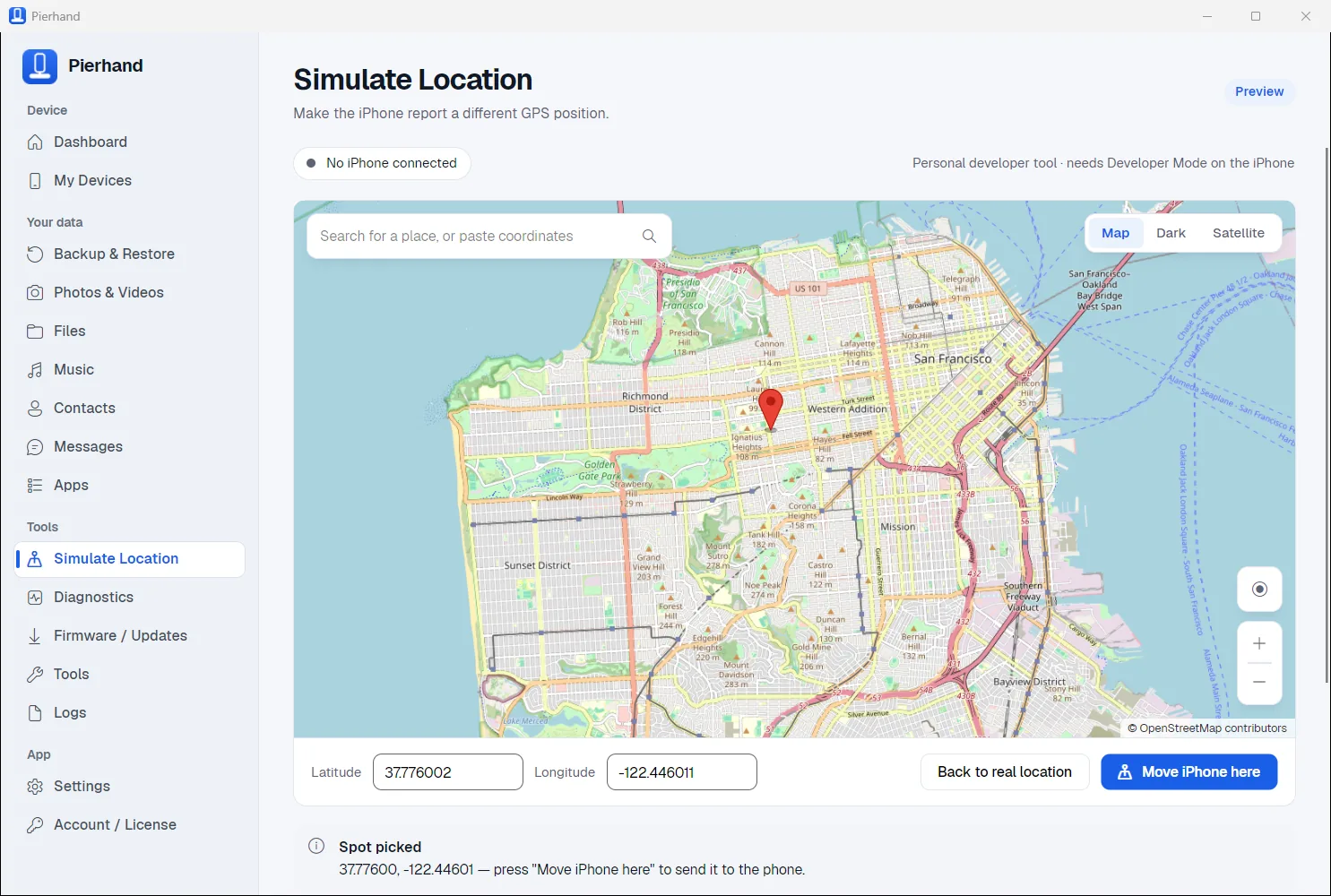Click the Diagnostics pulse icon
The height and width of the screenshot is (896, 1331).
[x=35, y=598]
